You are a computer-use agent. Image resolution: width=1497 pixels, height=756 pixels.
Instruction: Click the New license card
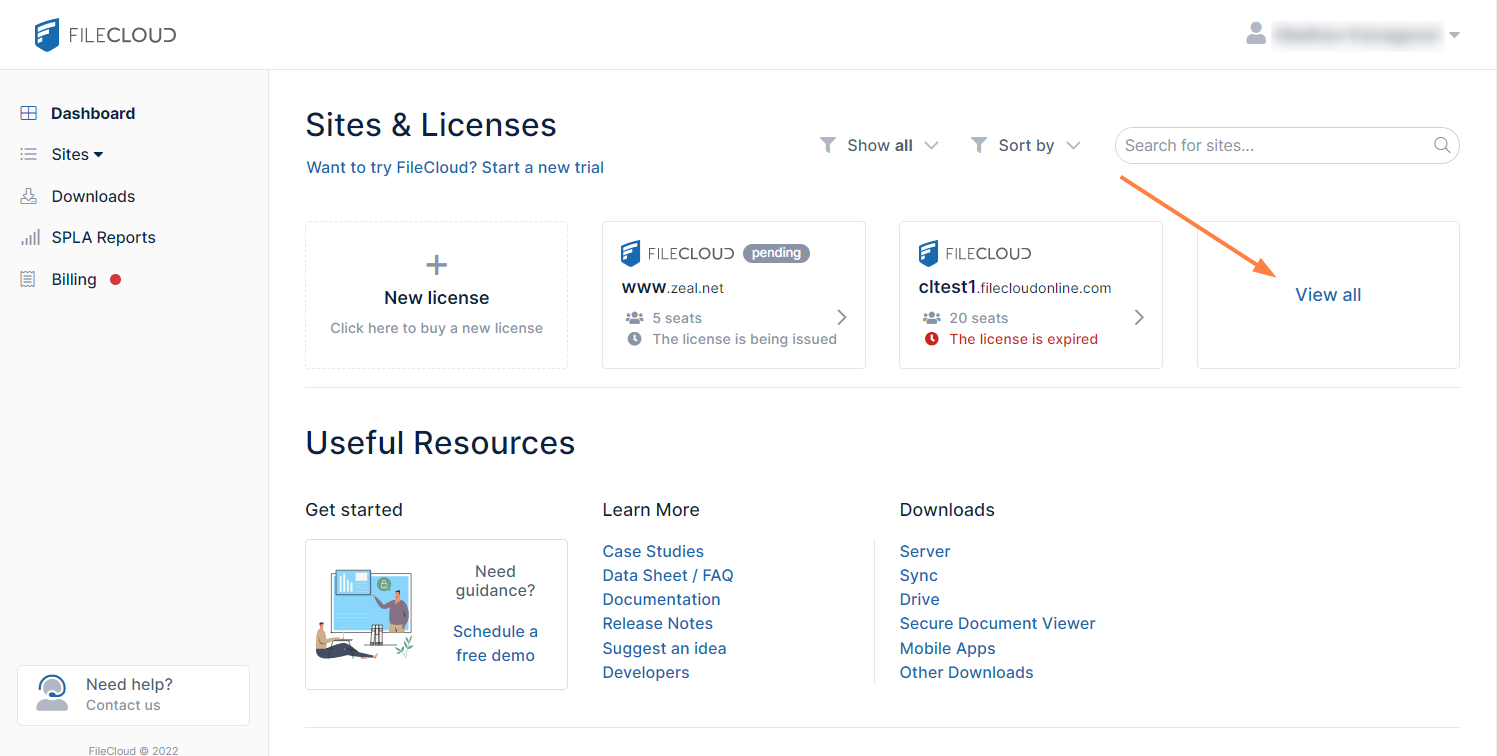pyautogui.click(x=436, y=295)
